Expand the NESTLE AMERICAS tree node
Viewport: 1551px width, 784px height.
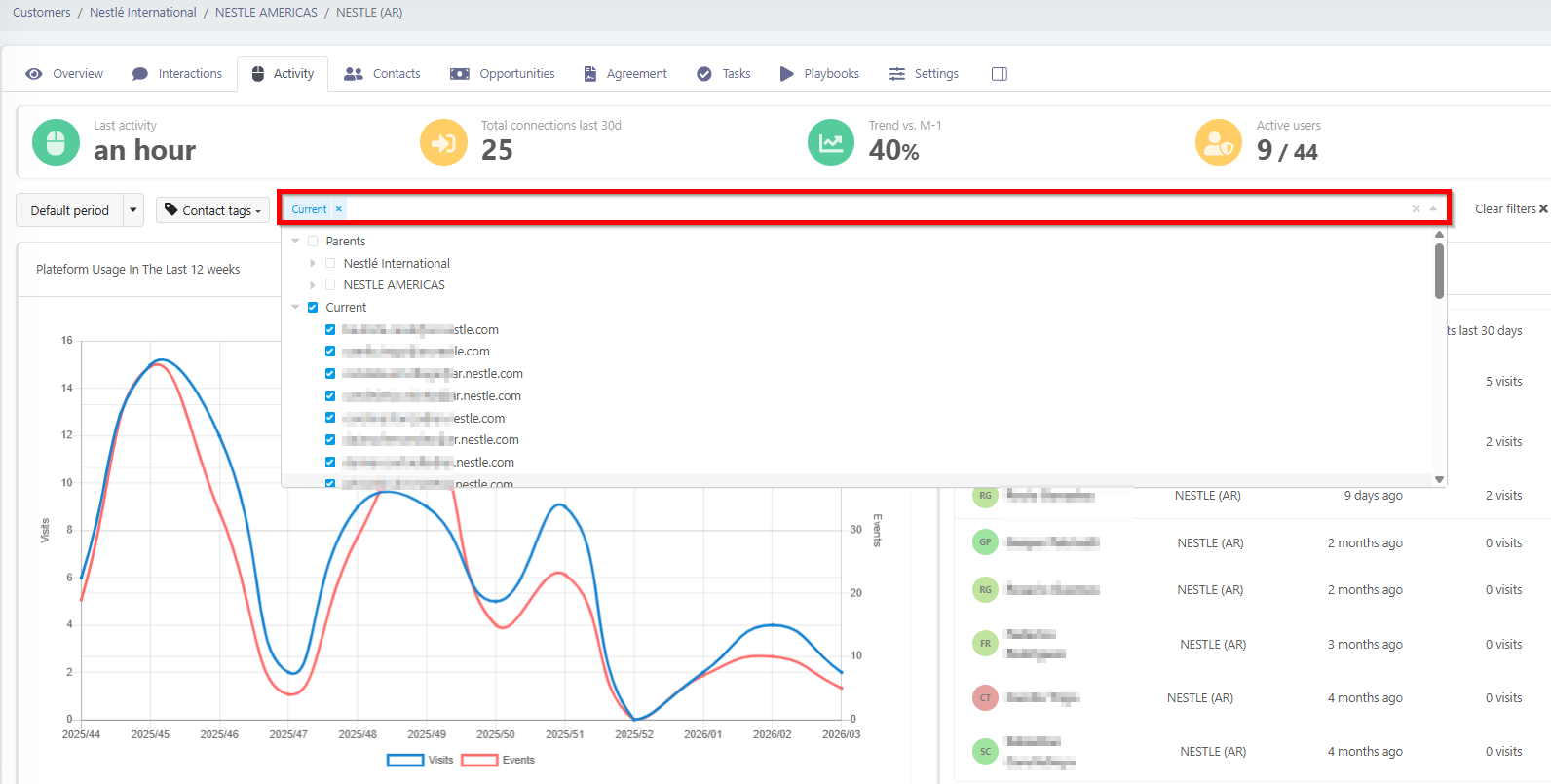[313, 285]
